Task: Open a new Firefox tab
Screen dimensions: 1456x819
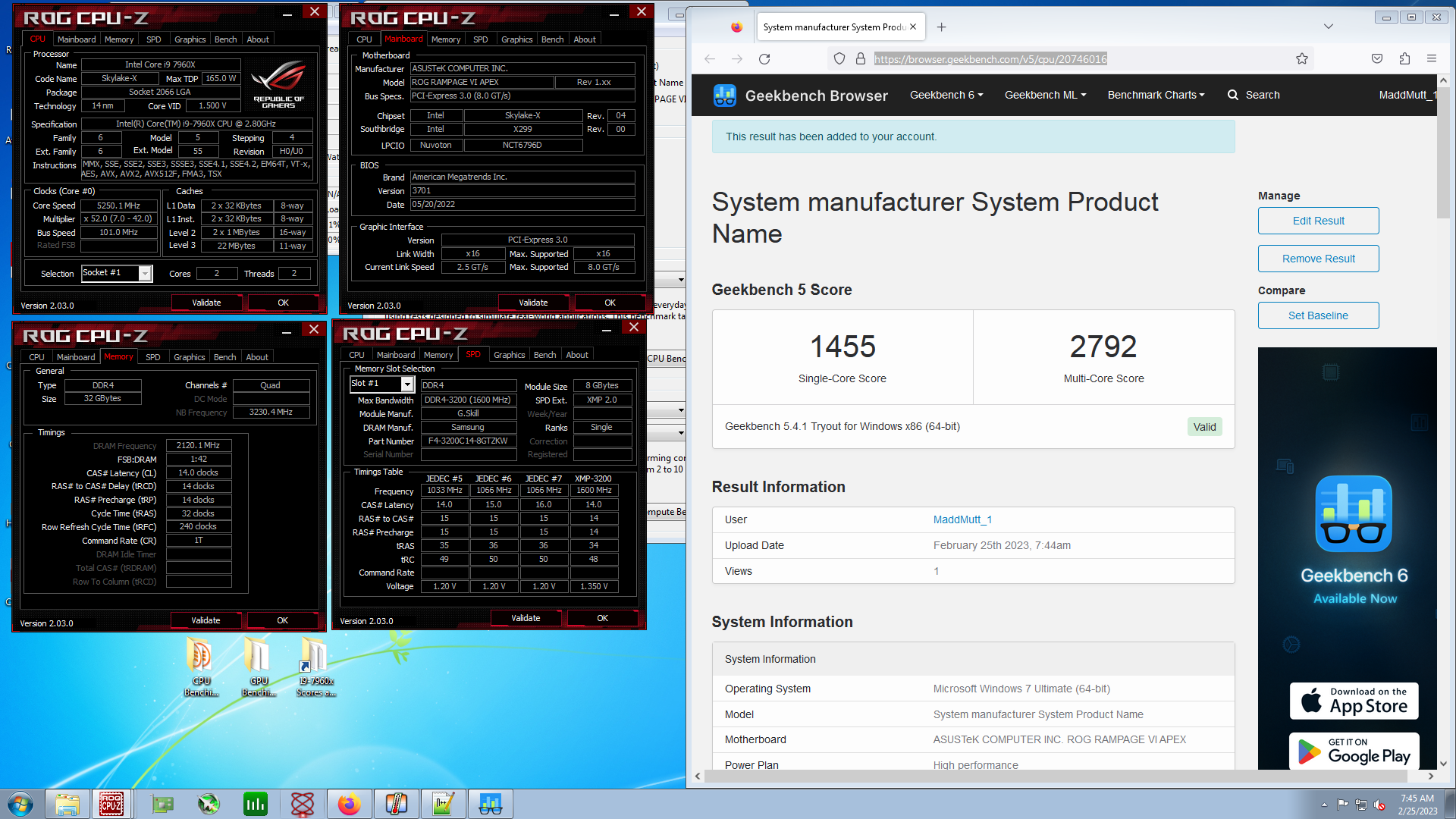Action: pos(941,27)
